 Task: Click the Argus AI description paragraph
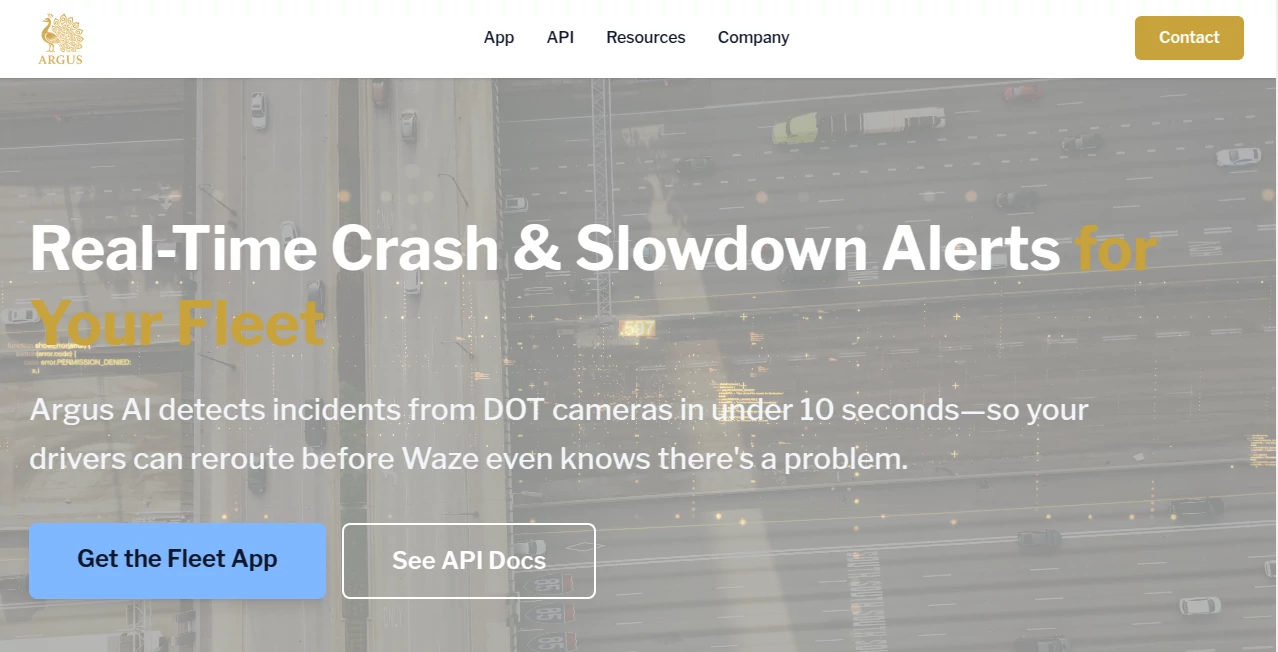click(559, 434)
